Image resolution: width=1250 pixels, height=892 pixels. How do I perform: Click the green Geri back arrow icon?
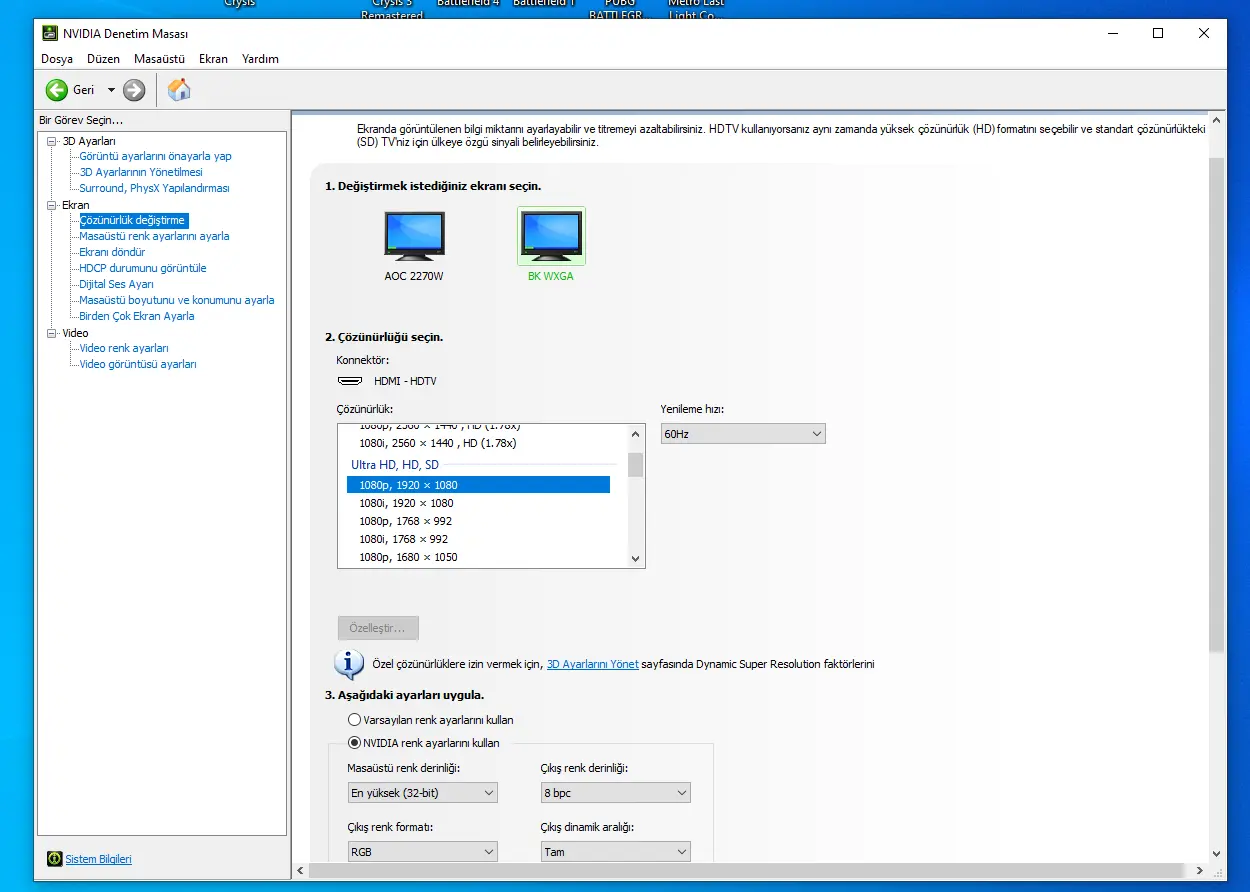click(x=57, y=90)
